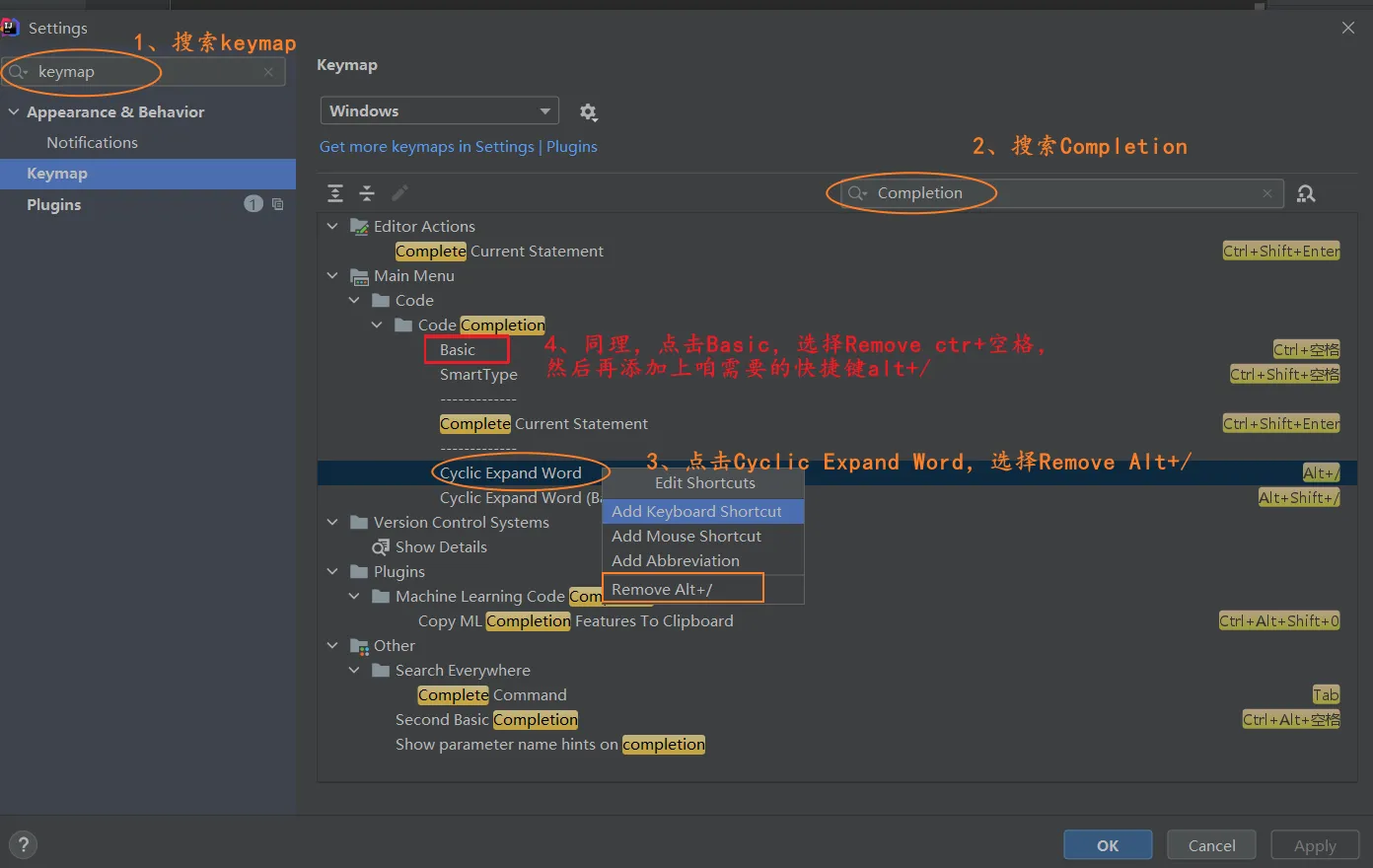Select the Cyclic Expand Word action
Screen dimensions: 1373x868
[x=511, y=473]
